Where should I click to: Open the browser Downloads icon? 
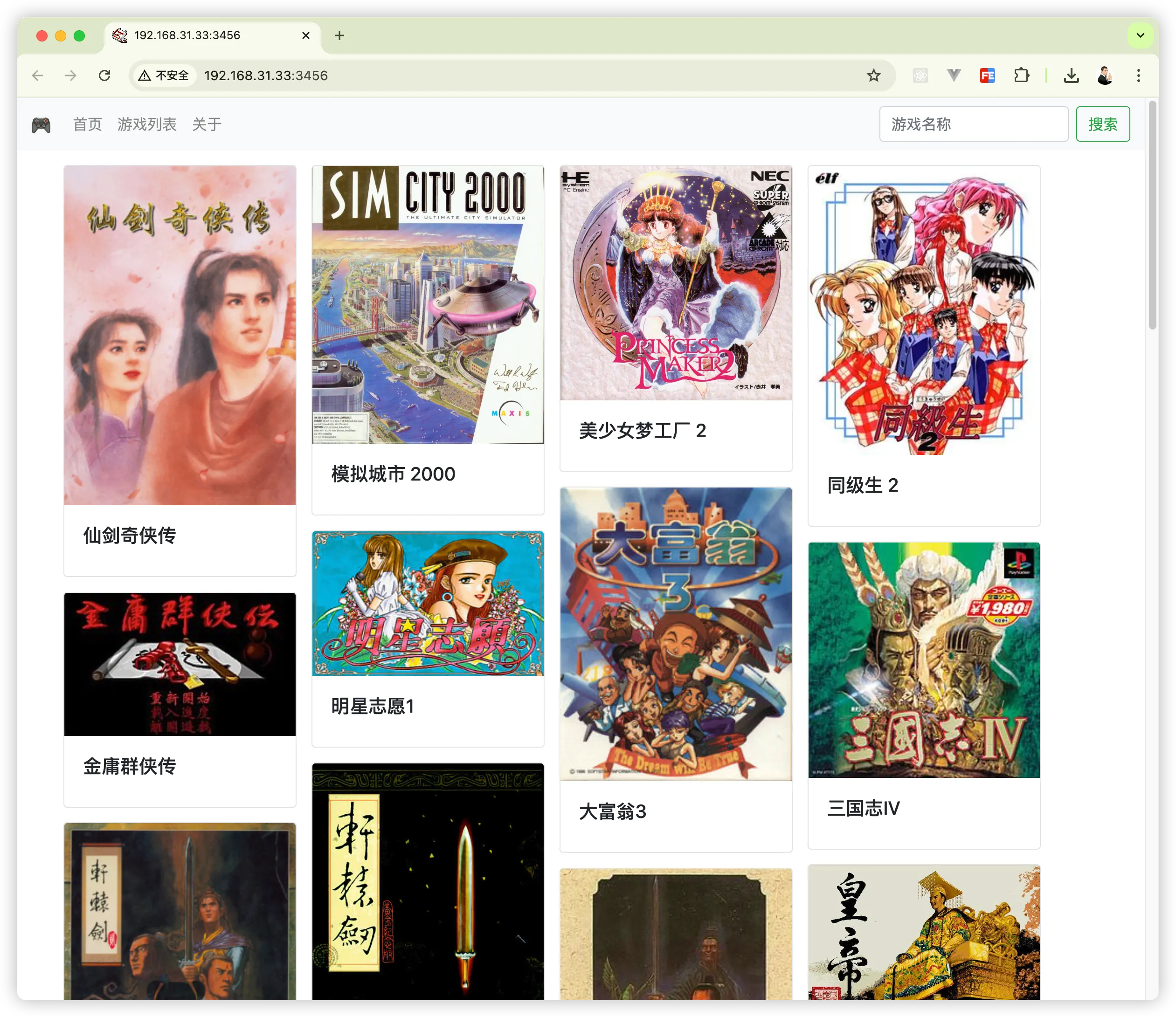tap(1072, 76)
